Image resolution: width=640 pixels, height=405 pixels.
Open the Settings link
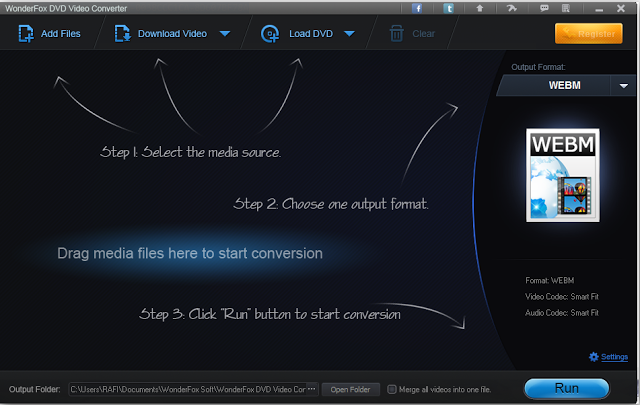614,357
